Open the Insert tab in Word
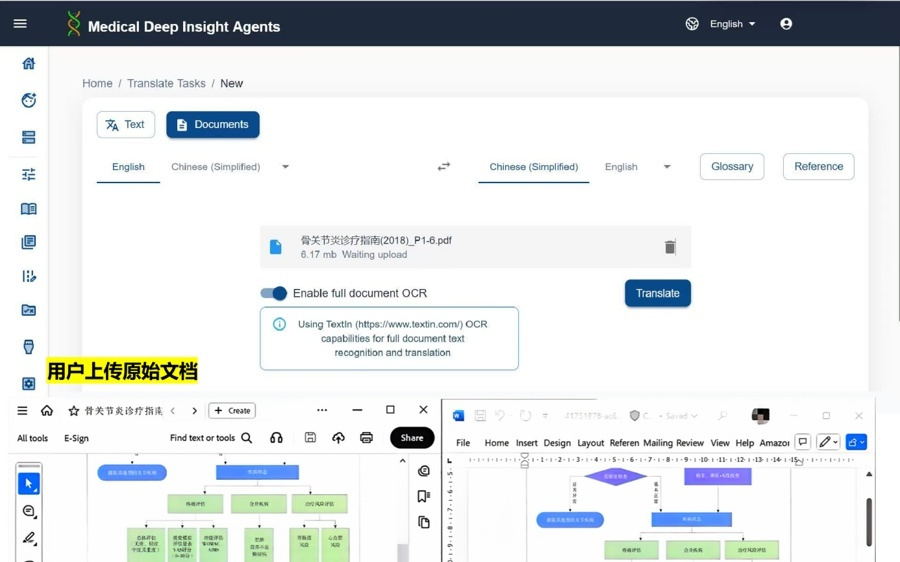This screenshot has width=900, height=562. 526,443
